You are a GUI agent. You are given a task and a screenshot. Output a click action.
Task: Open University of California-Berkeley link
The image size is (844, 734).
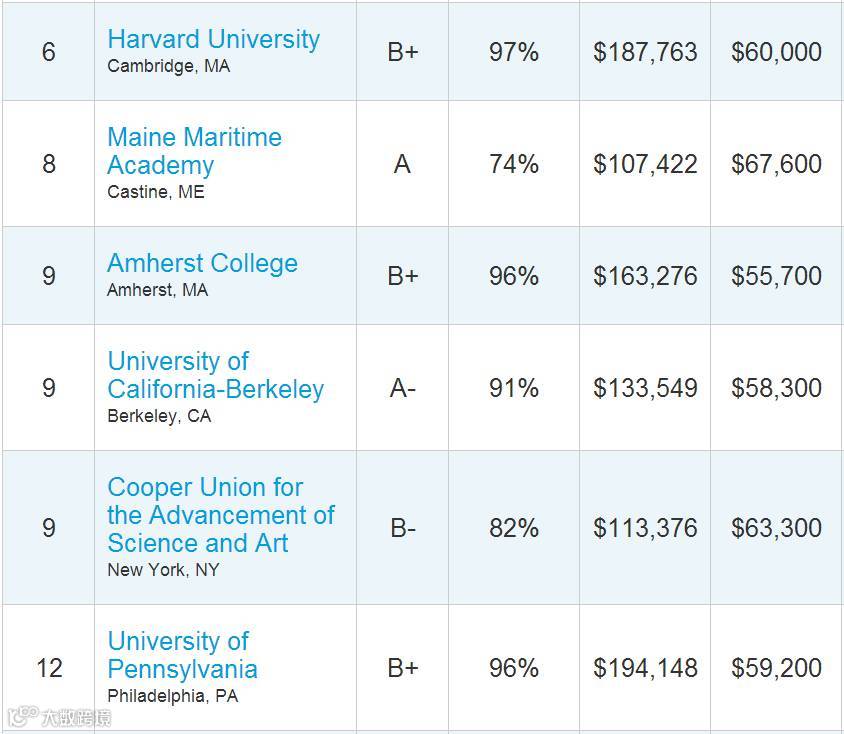215,375
